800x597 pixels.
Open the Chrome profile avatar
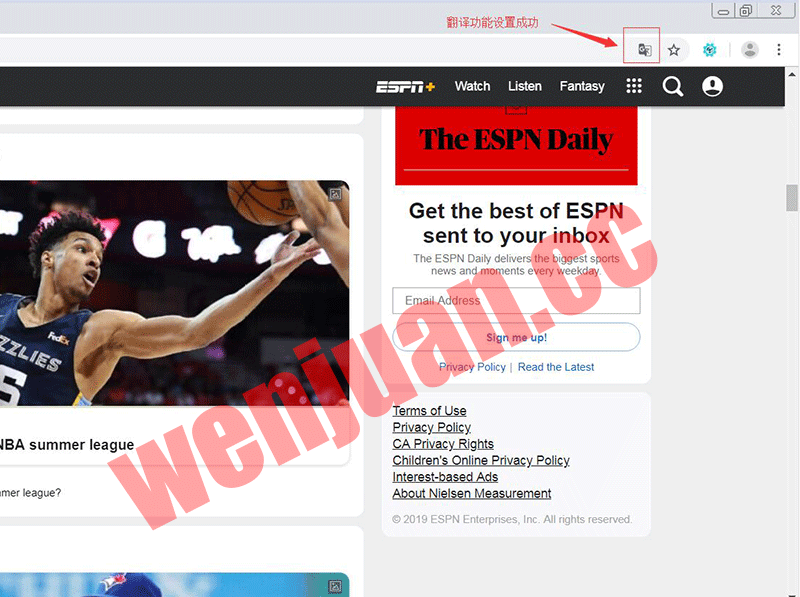(x=749, y=50)
